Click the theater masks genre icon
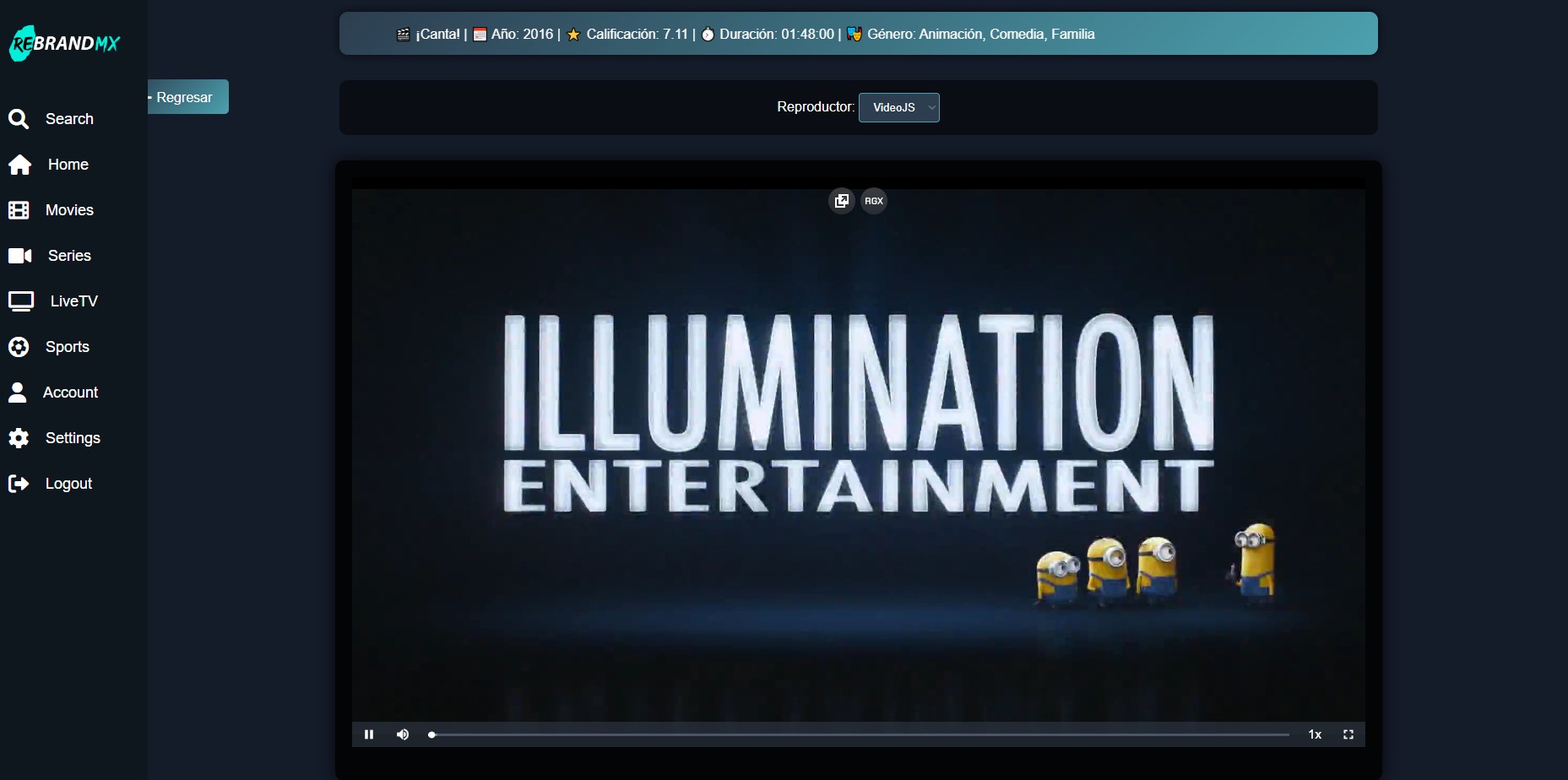Screen dimensions: 1568x780 (855, 35)
